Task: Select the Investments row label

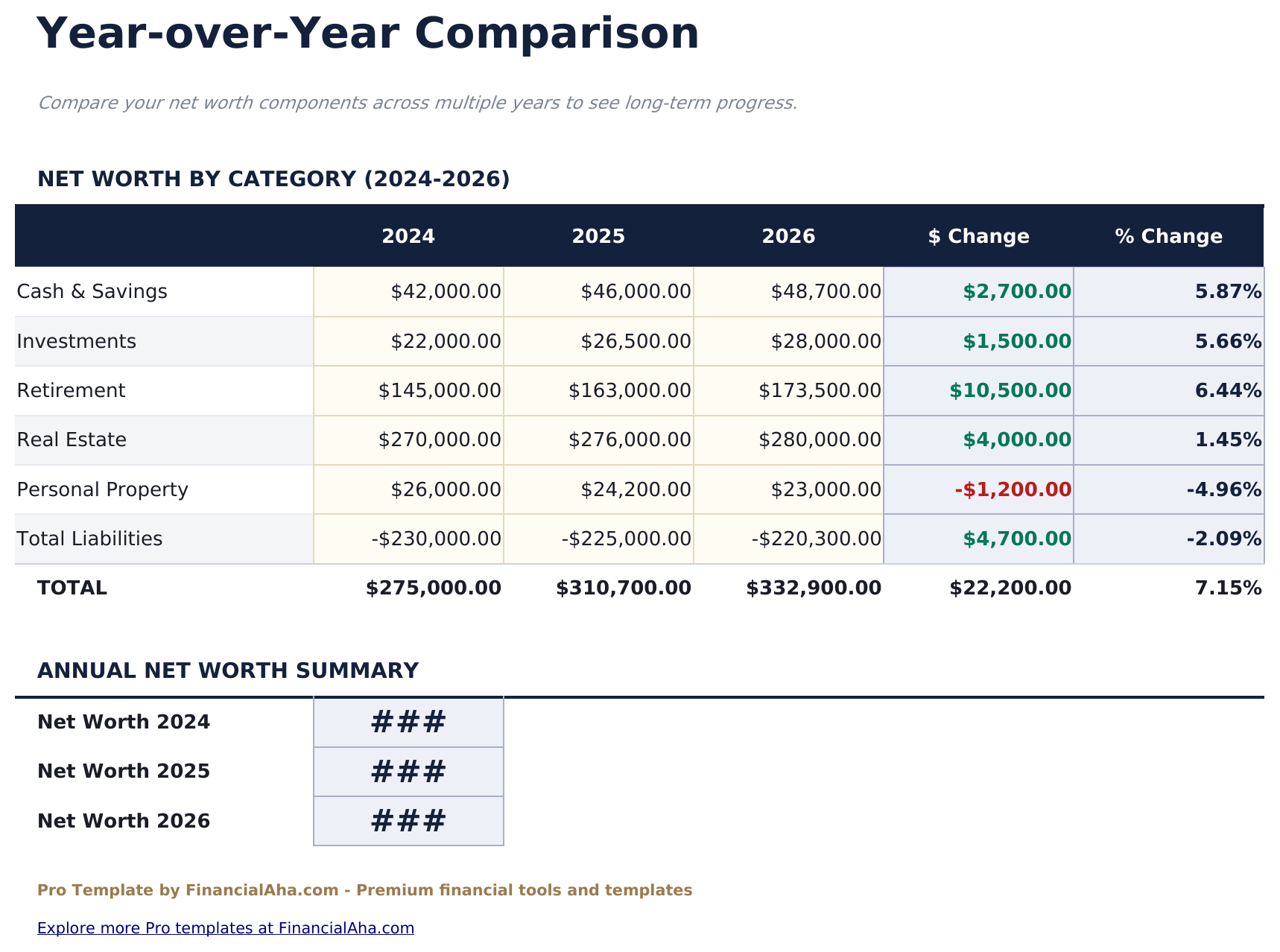Action: click(75, 341)
